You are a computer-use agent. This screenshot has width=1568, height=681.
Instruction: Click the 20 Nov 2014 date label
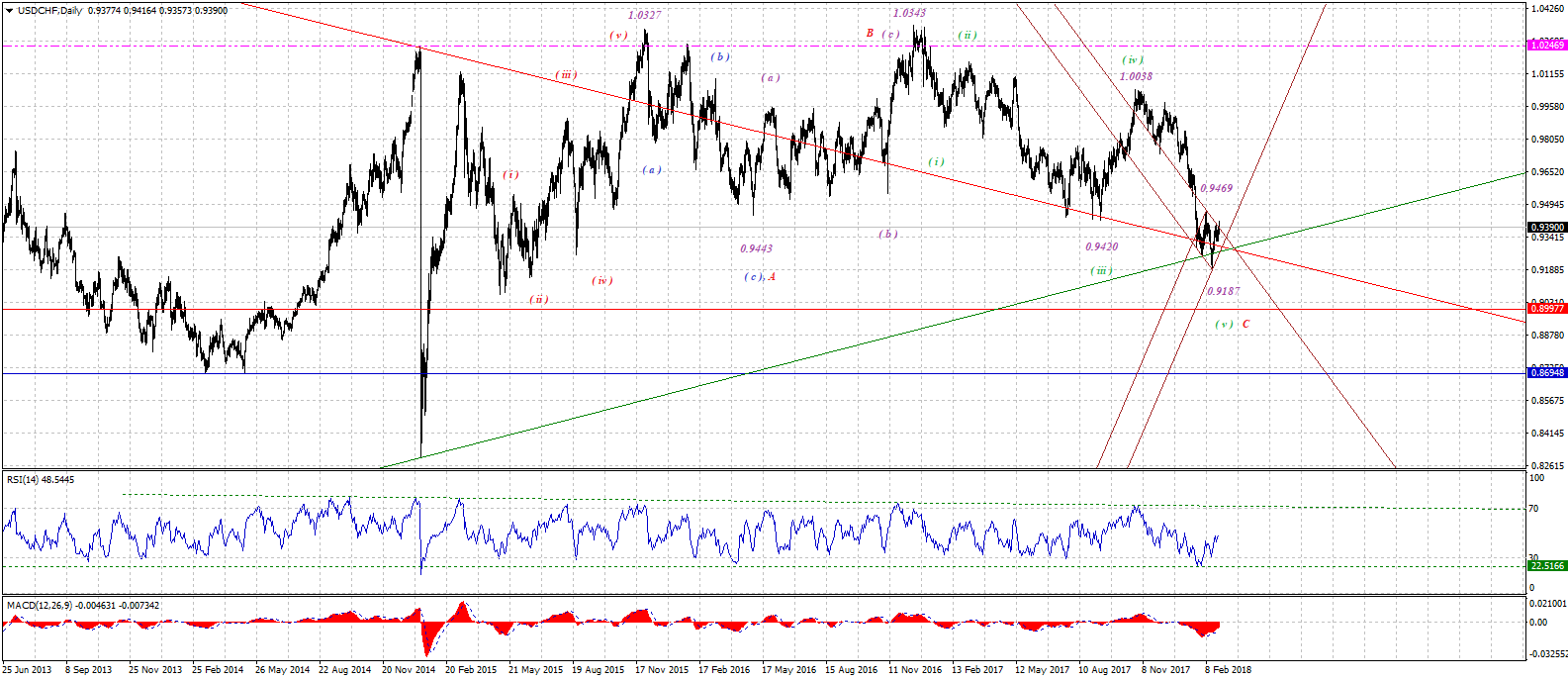(x=409, y=670)
